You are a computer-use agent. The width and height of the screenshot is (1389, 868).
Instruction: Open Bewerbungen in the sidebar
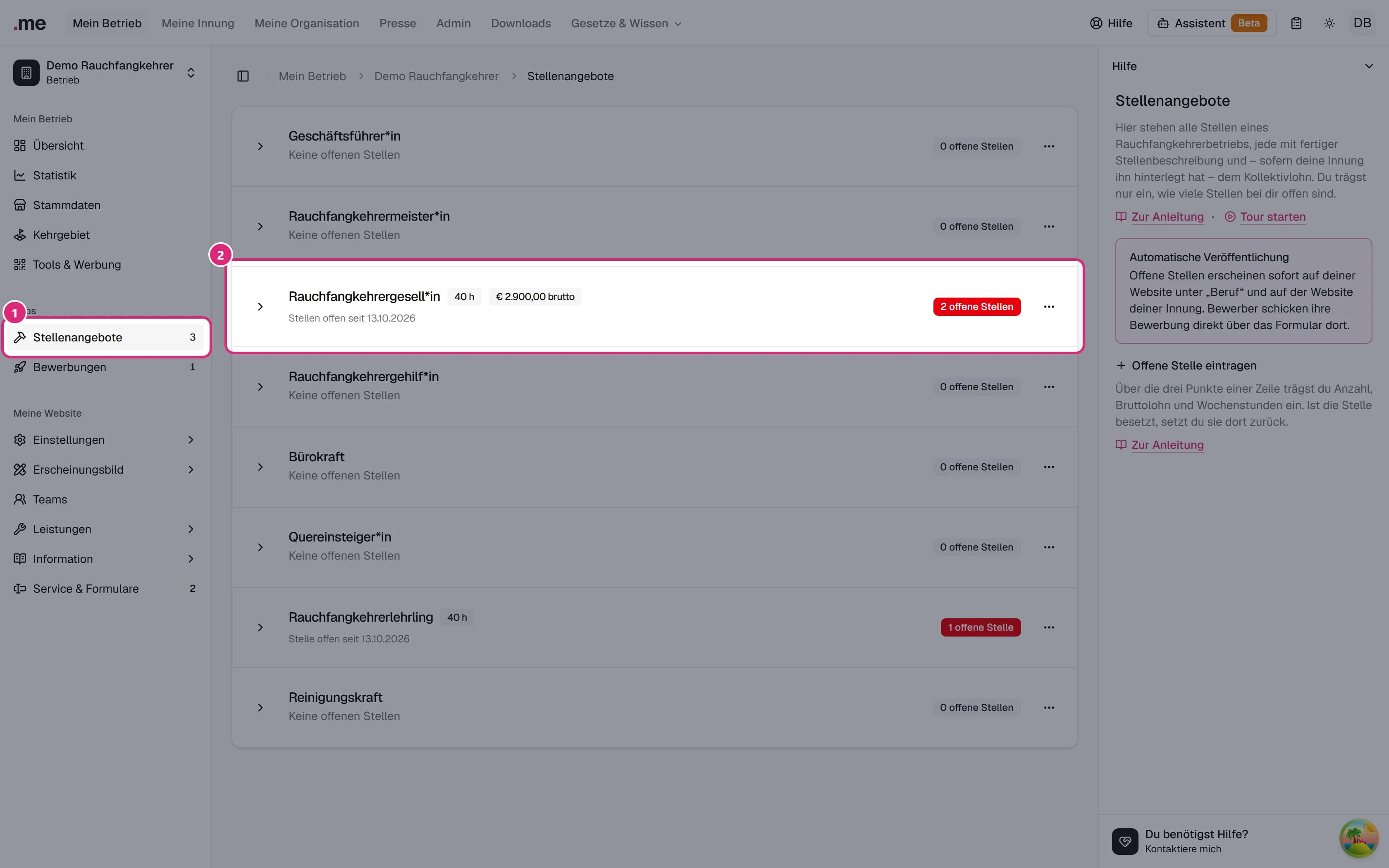(x=105, y=367)
